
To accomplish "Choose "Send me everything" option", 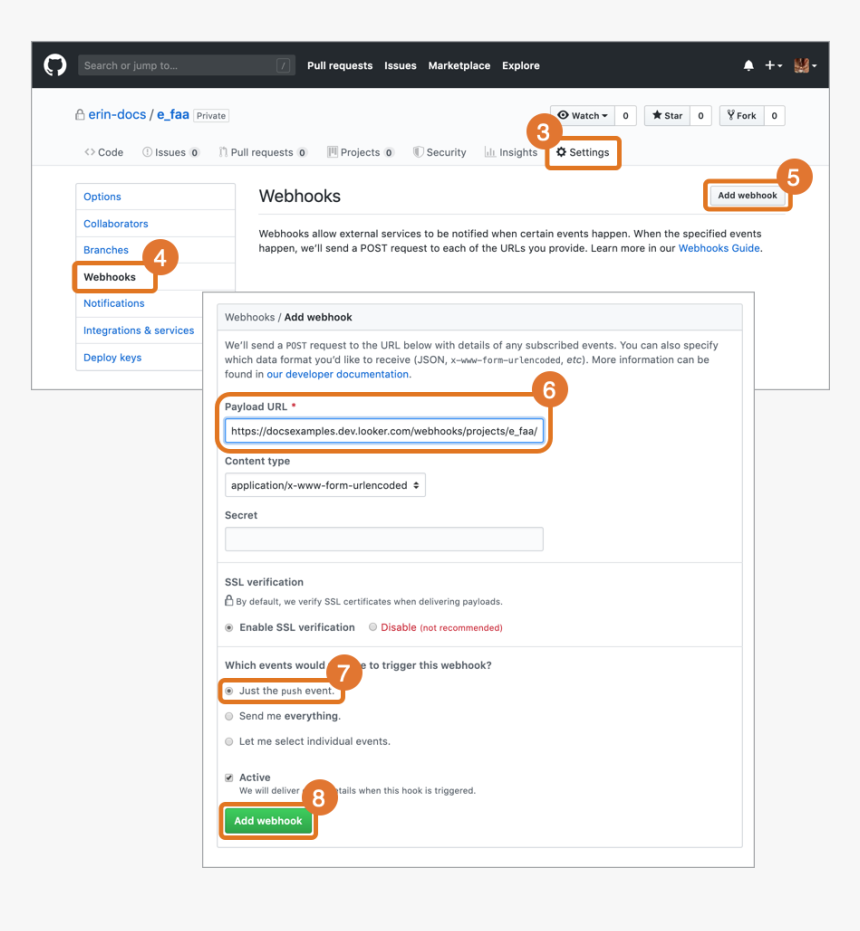I will pos(230,716).
